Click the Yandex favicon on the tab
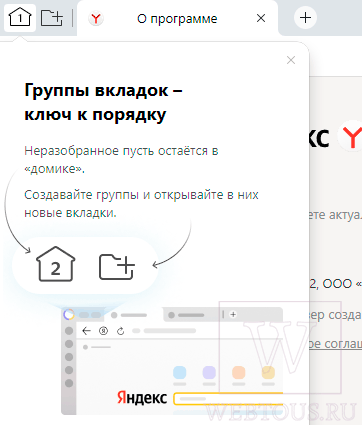Image resolution: width=362 pixels, height=425 pixels. coord(96,19)
